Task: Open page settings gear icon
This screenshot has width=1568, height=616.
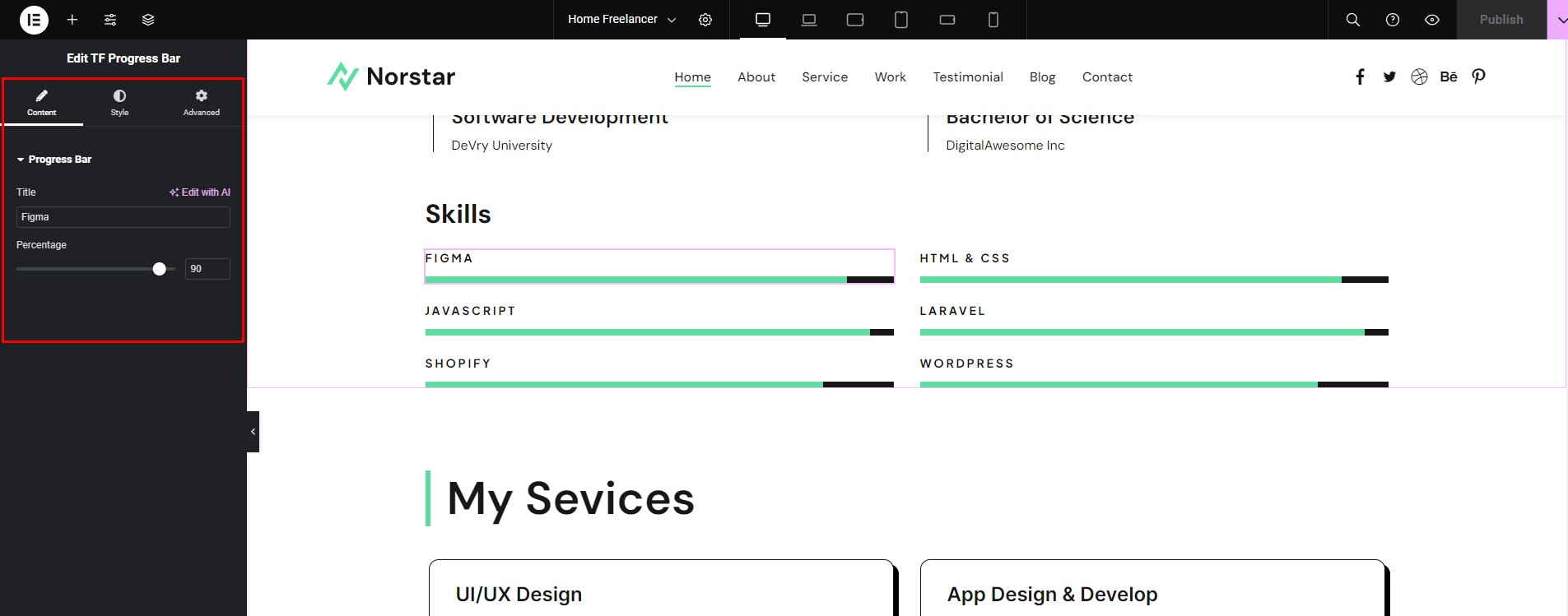Action: click(705, 20)
